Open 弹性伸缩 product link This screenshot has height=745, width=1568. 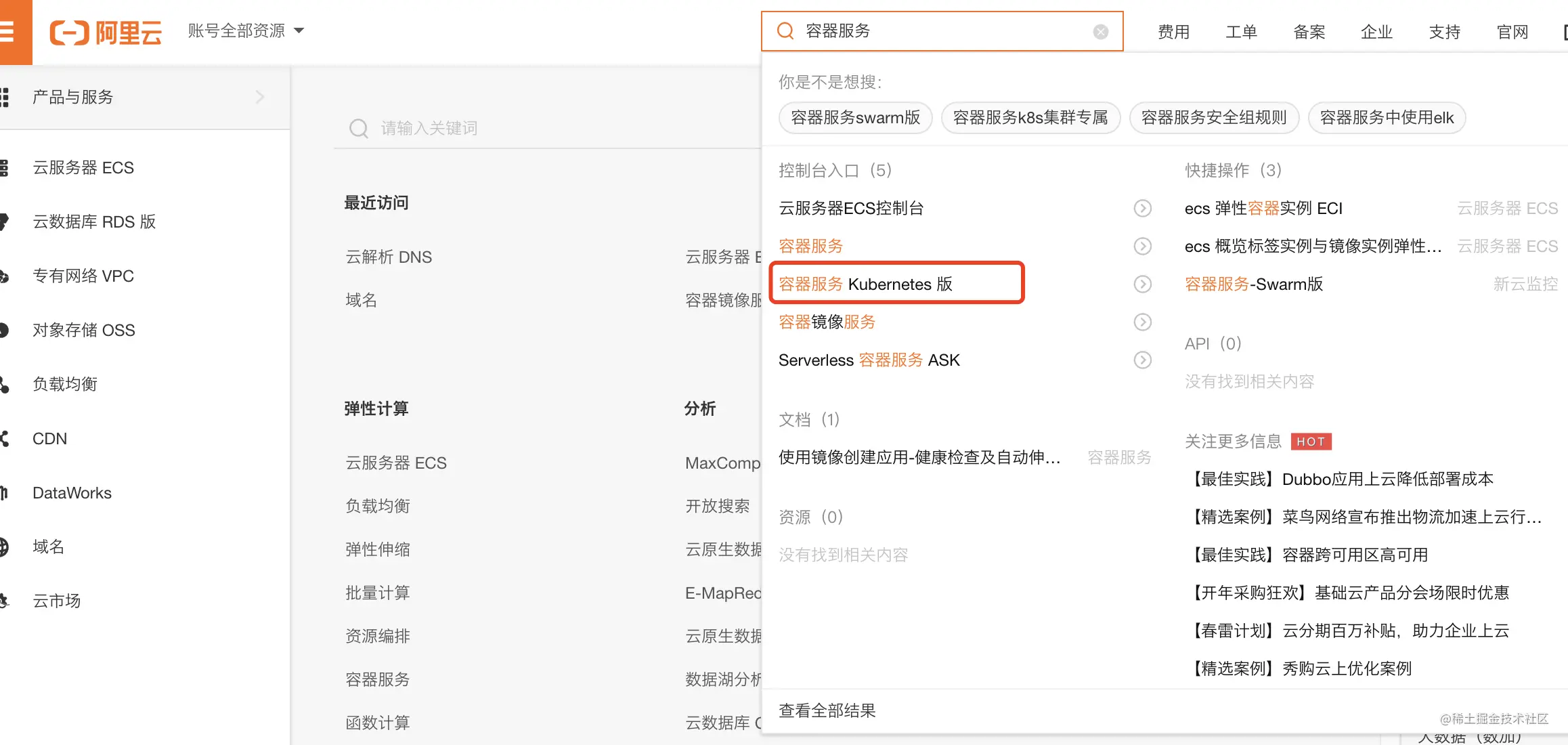point(378,549)
